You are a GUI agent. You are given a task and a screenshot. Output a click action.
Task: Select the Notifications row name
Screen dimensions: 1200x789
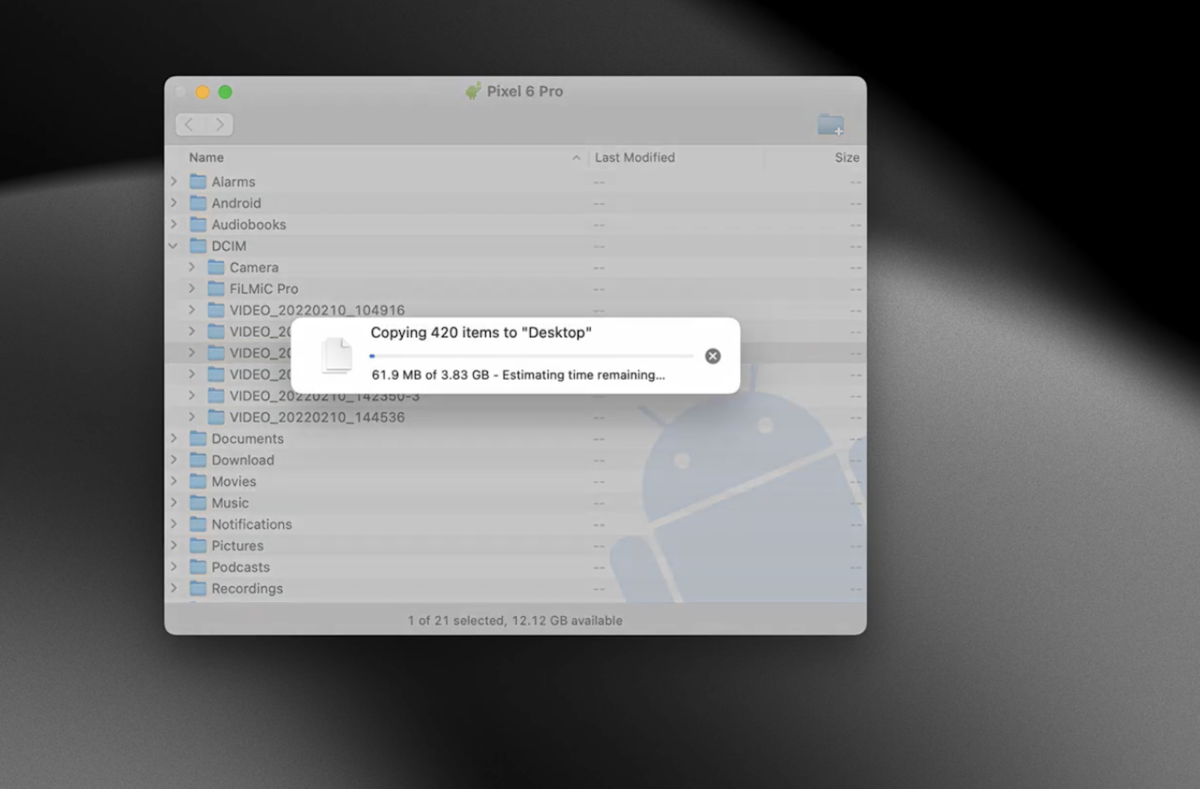point(252,524)
